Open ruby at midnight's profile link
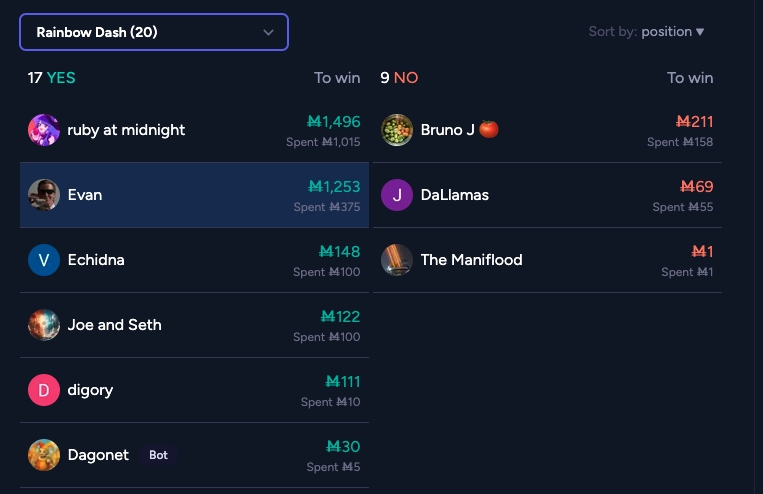The image size is (763, 494). click(126, 130)
